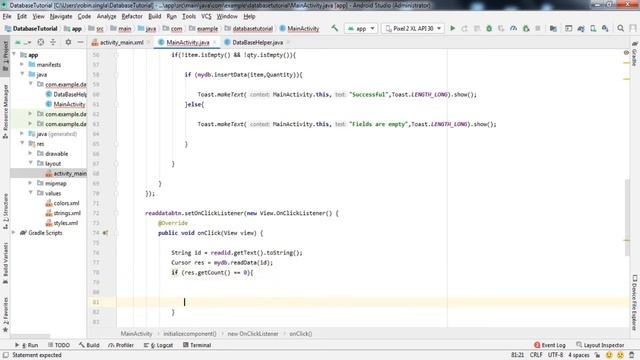Close the MainActivity.java tab

pos(214,42)
